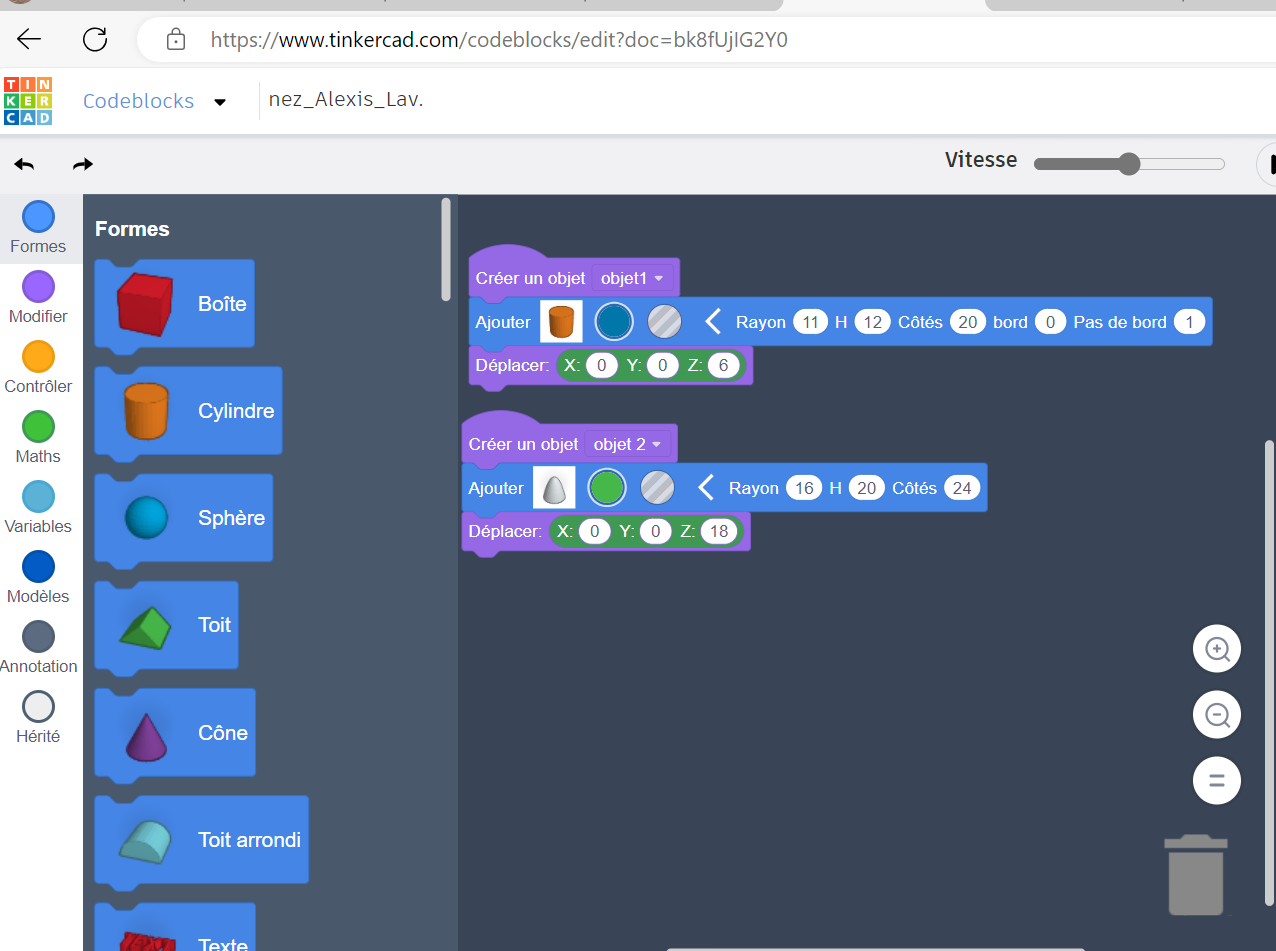
Task: Select the Texte shape block
Action: (x=175, y=928)
